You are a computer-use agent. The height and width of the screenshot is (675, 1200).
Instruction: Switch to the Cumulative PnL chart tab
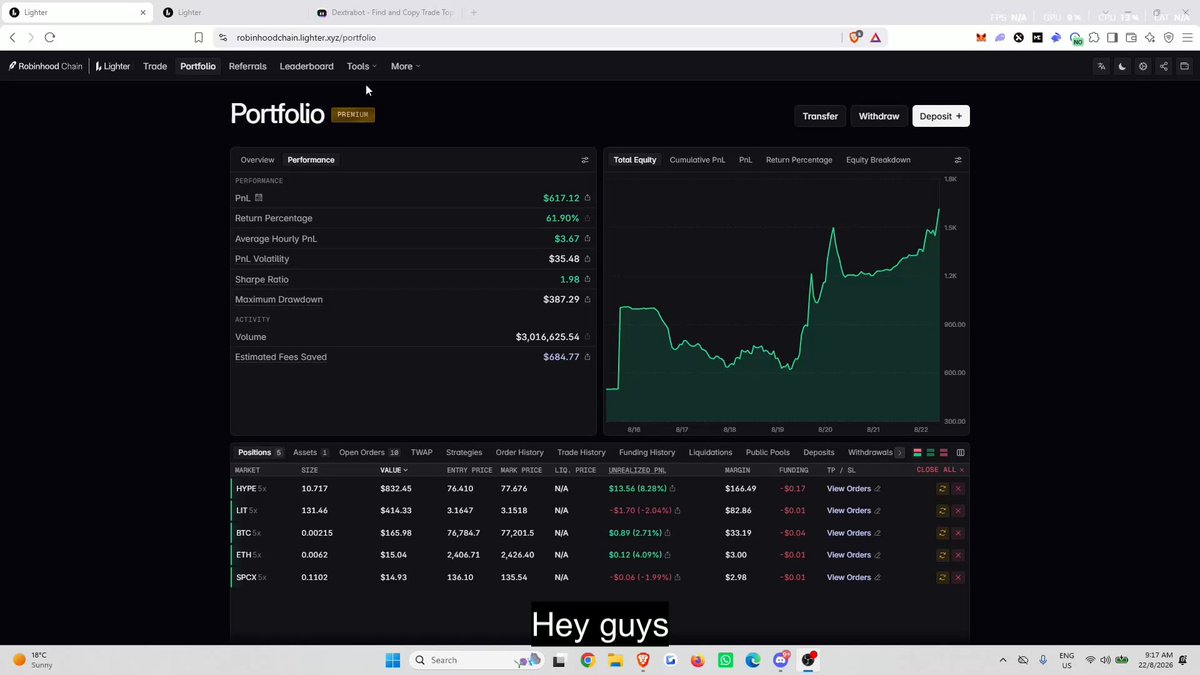point(697,160)
